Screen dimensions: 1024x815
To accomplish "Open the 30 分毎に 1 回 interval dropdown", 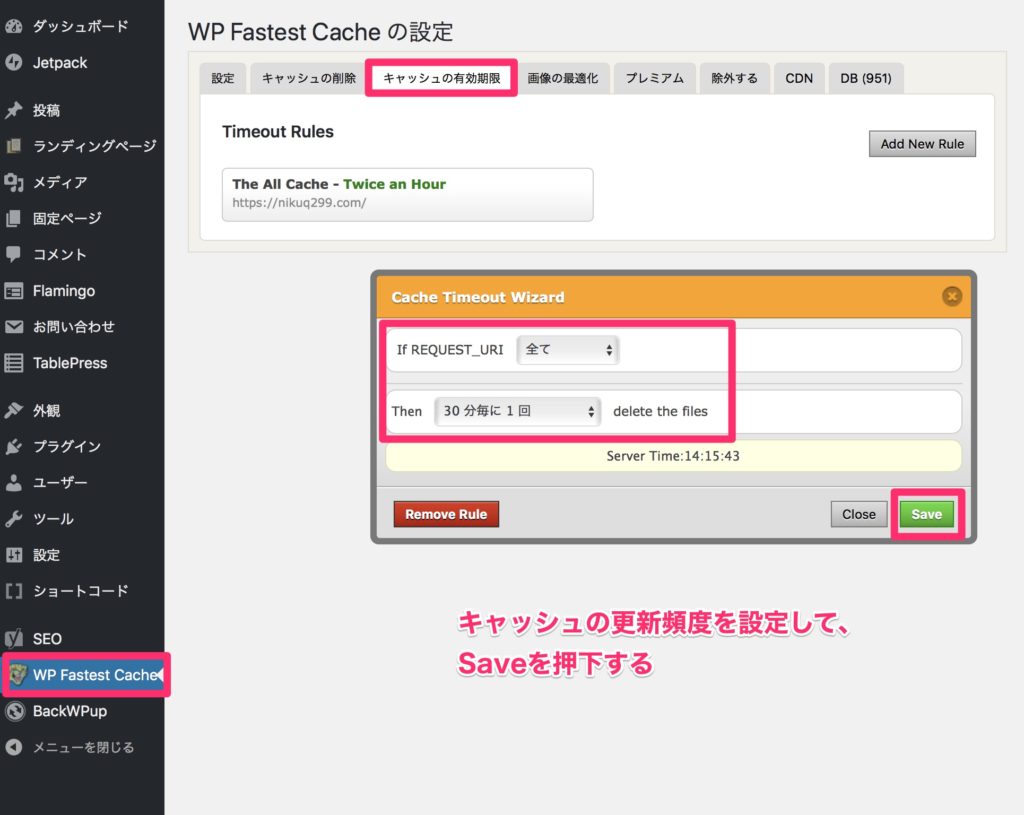I will pyautogui.click(x=517, y=411).
